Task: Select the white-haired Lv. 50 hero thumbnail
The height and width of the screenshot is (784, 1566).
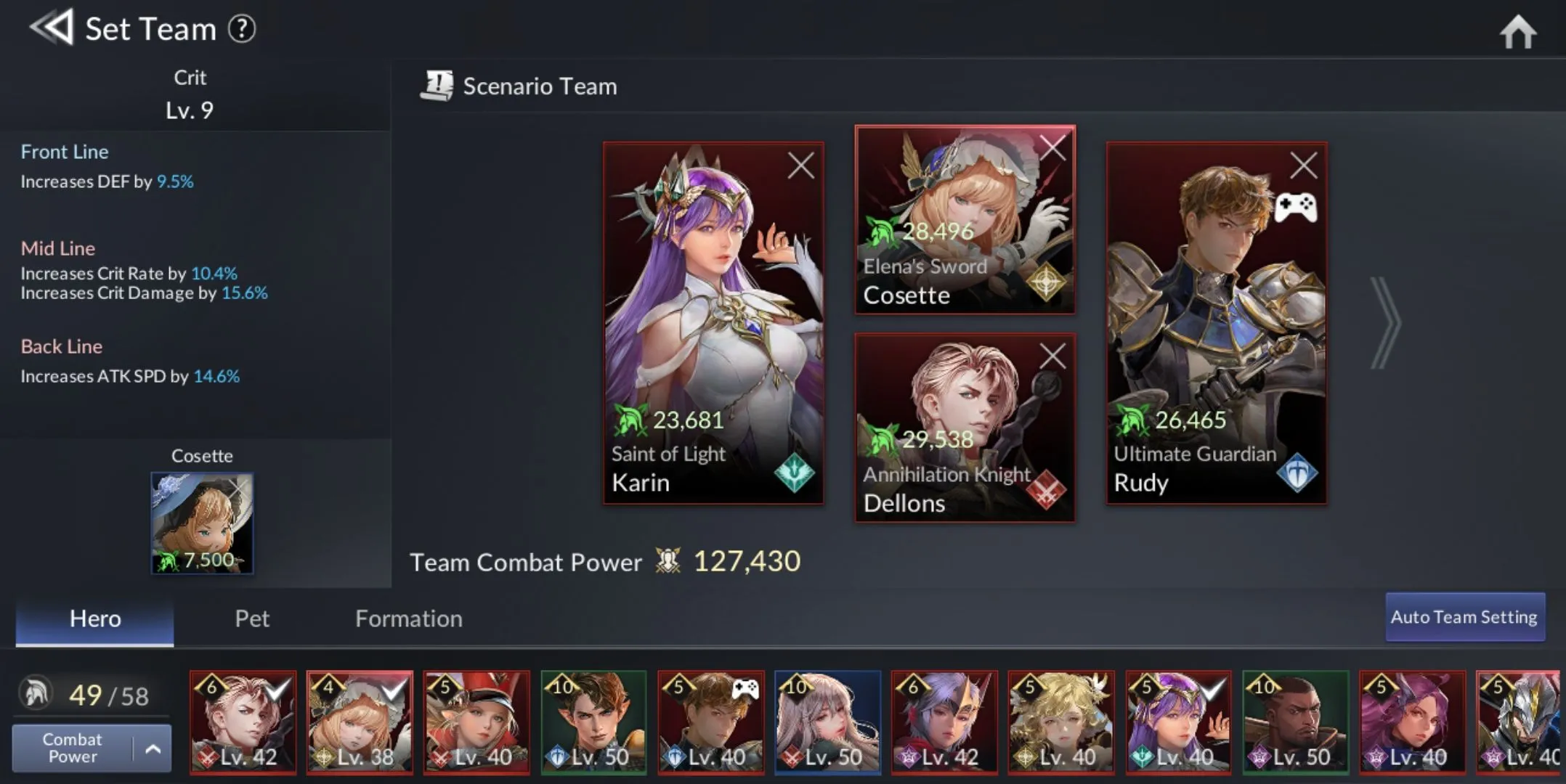Action: point(828,721)
